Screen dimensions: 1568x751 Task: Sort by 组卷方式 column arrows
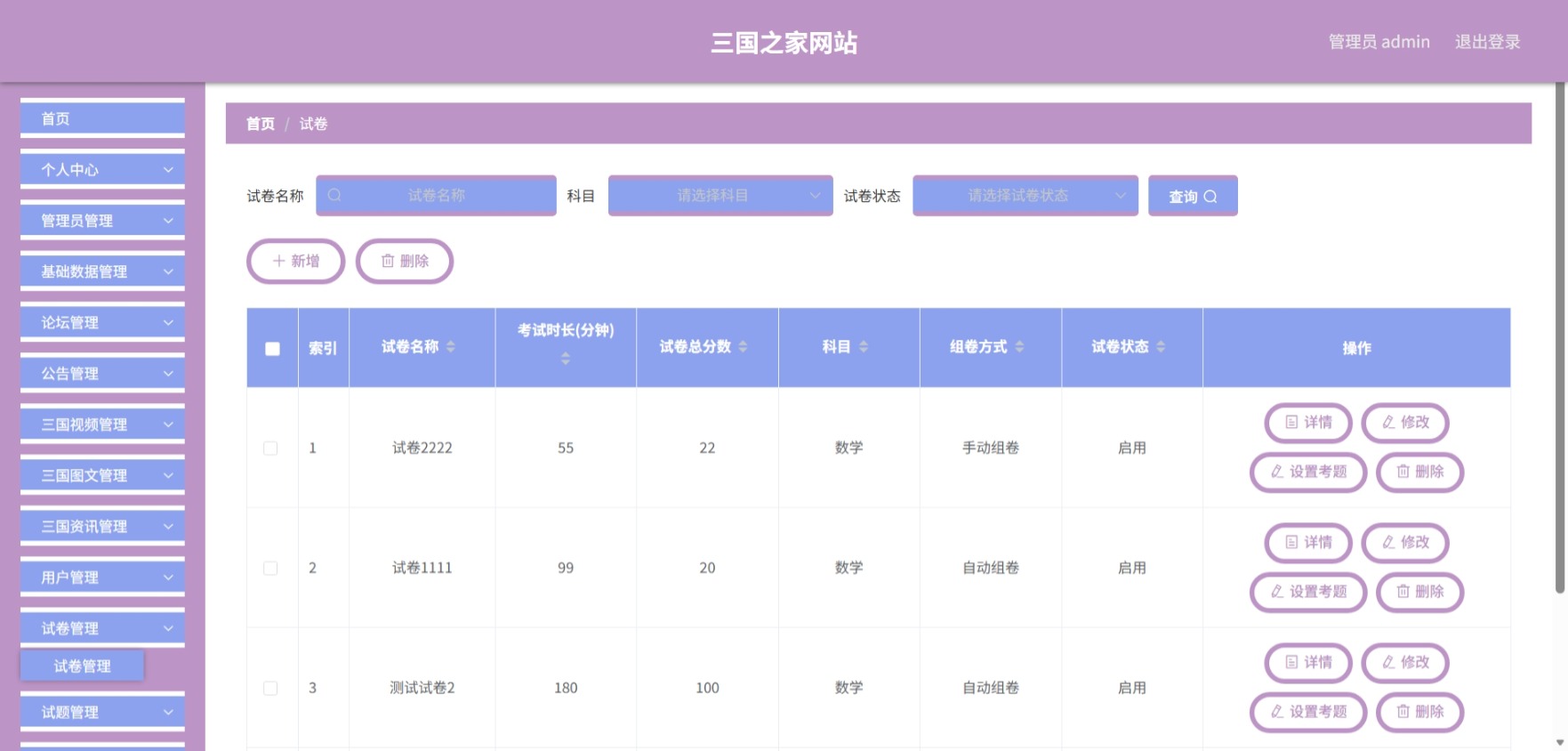[x=1019, y=347]
